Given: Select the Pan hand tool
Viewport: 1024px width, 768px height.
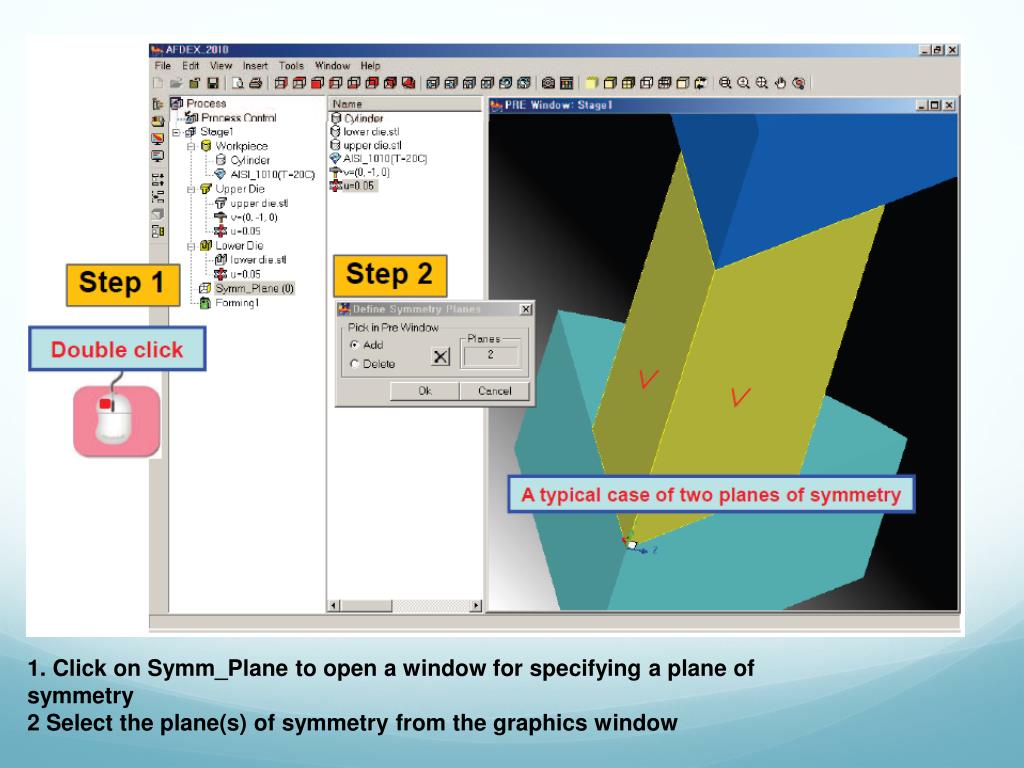Looking at the screenshot, I should (780, 83).
